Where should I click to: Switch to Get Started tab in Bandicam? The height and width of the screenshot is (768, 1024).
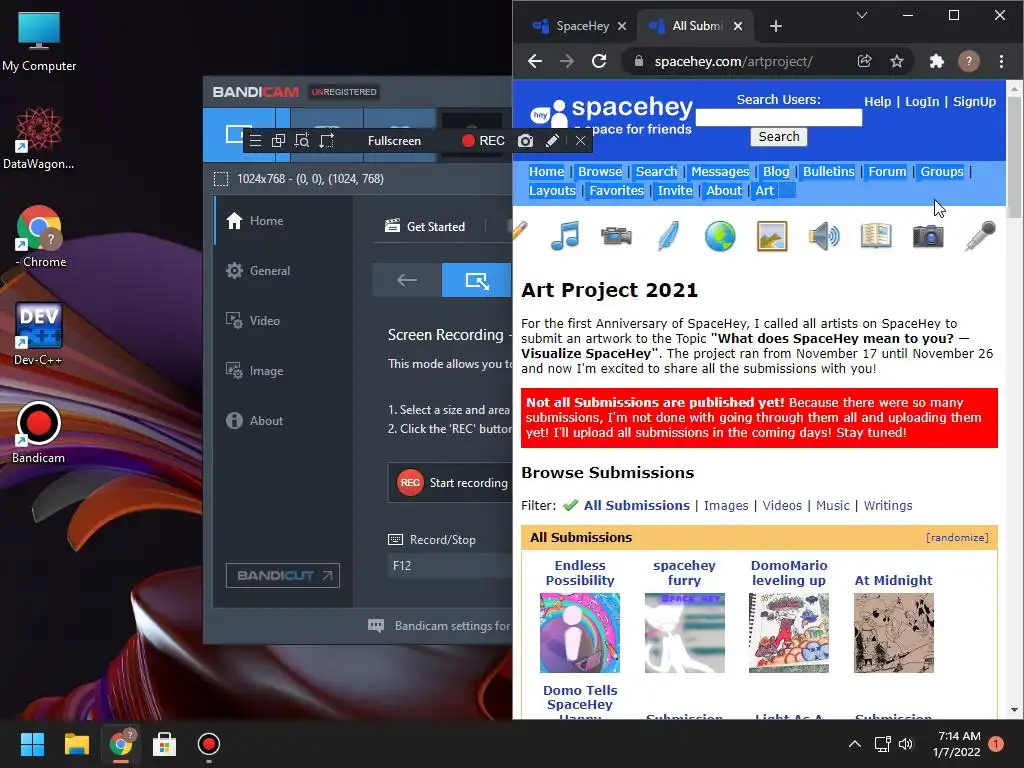pos(425,226)
